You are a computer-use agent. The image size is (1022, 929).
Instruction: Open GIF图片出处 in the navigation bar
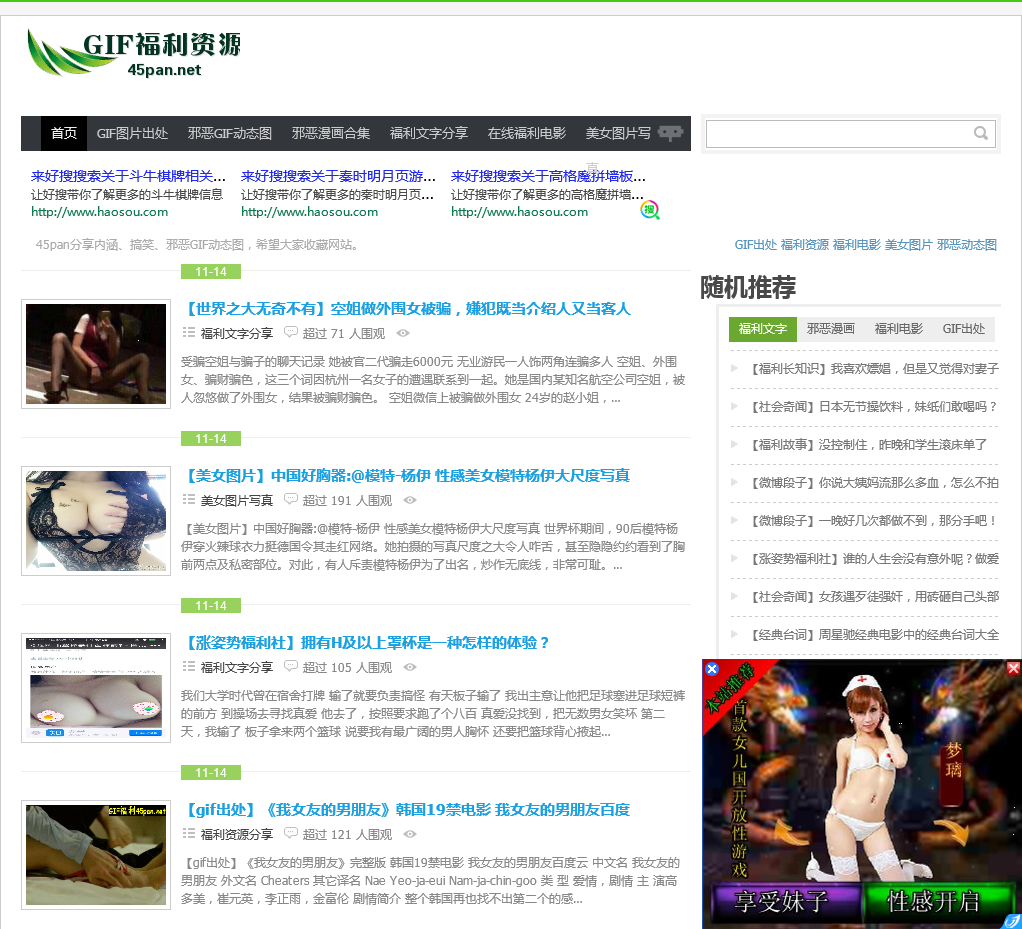132,133
